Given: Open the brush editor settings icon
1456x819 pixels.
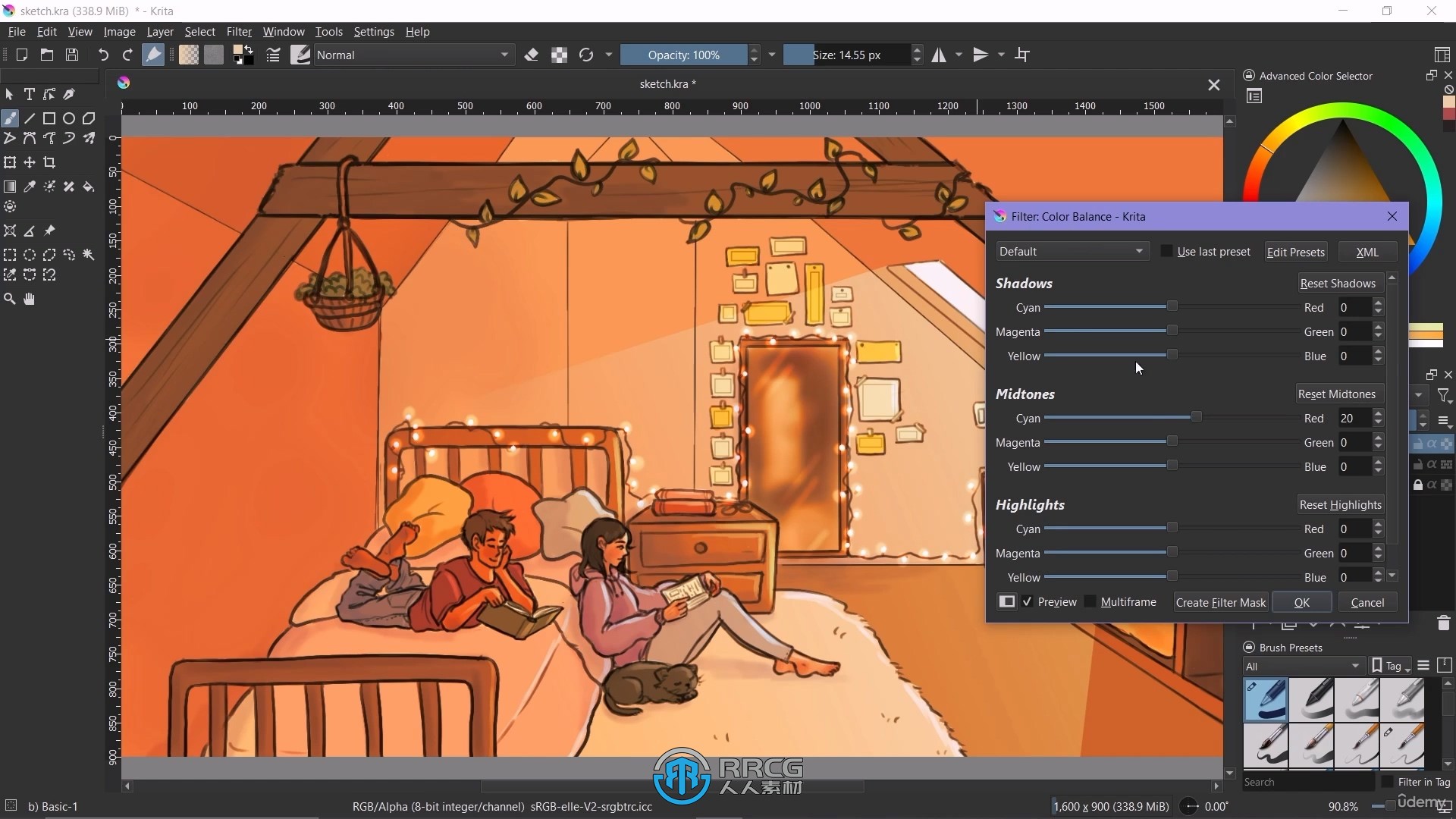Looking at the screenshot, I should (273, 55).
